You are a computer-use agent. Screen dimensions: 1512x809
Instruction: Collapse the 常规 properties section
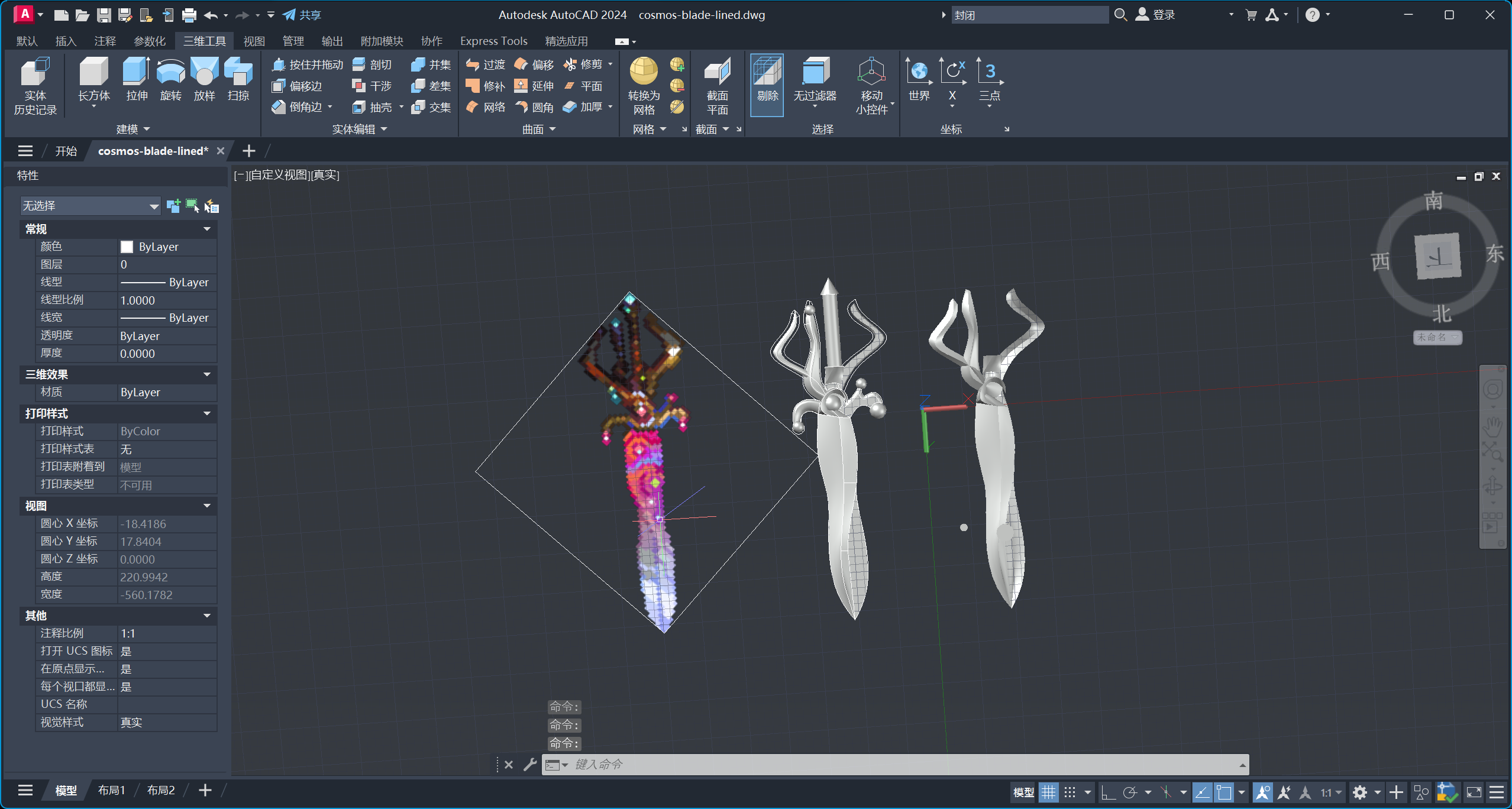206,229
